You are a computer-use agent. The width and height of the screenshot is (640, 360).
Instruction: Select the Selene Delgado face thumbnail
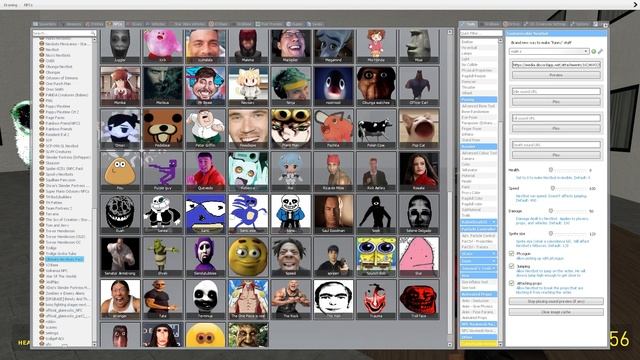click(418, 214)
